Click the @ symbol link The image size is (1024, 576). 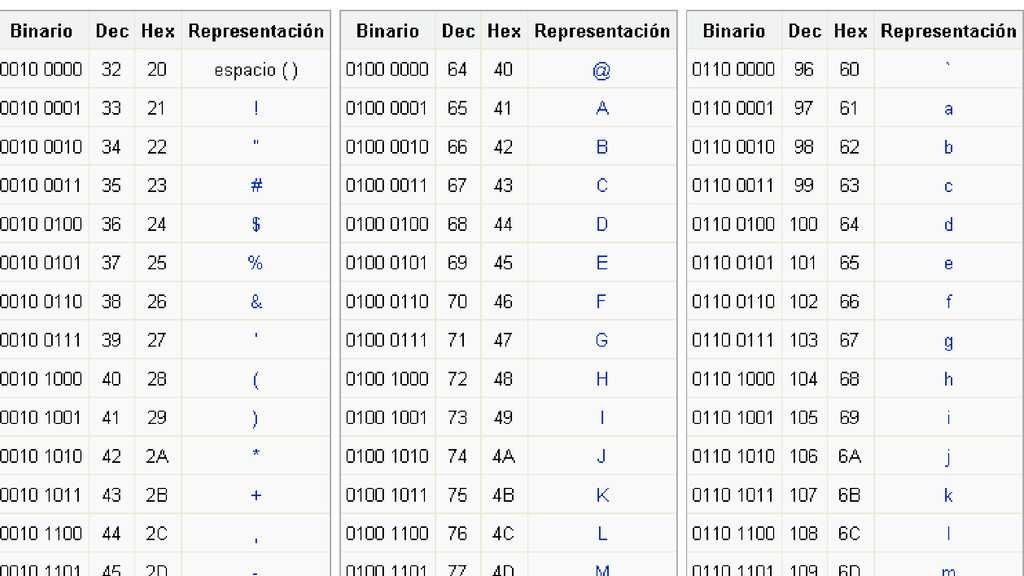point(601,70)
